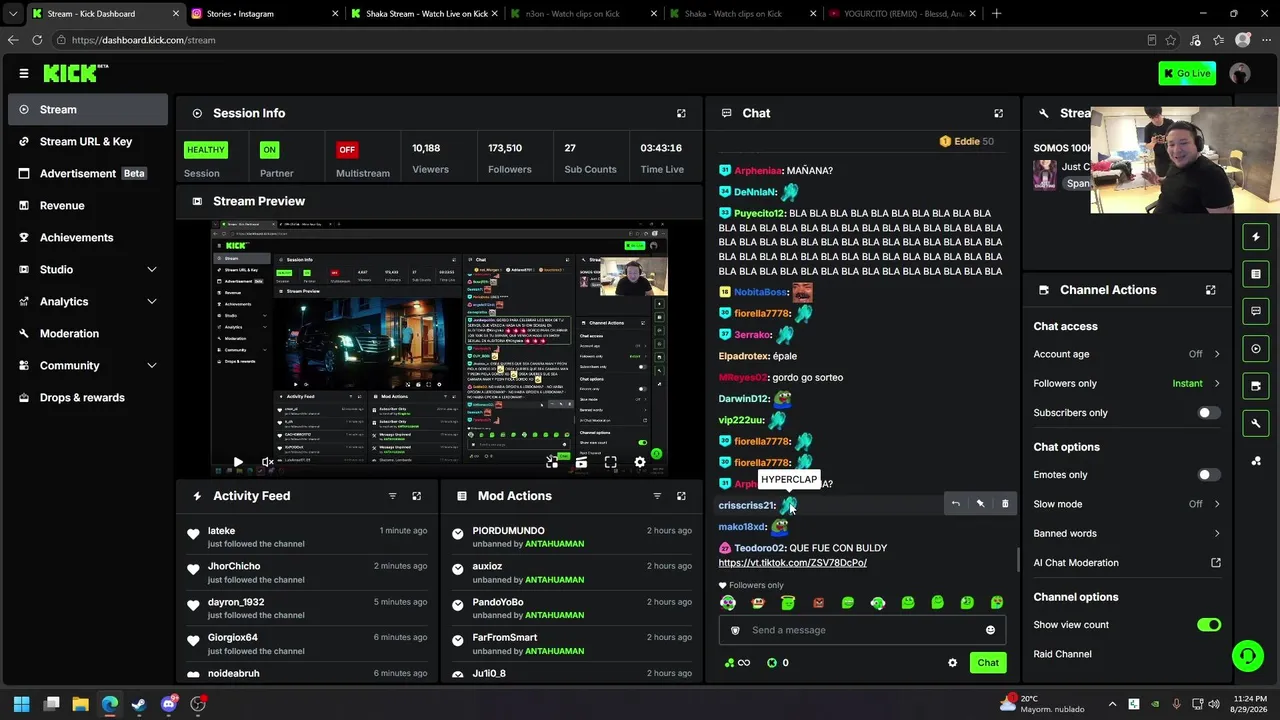Screen dimensions: 1280x720
Task: Expand the Studio sidebar section
Action: [88, 270]
